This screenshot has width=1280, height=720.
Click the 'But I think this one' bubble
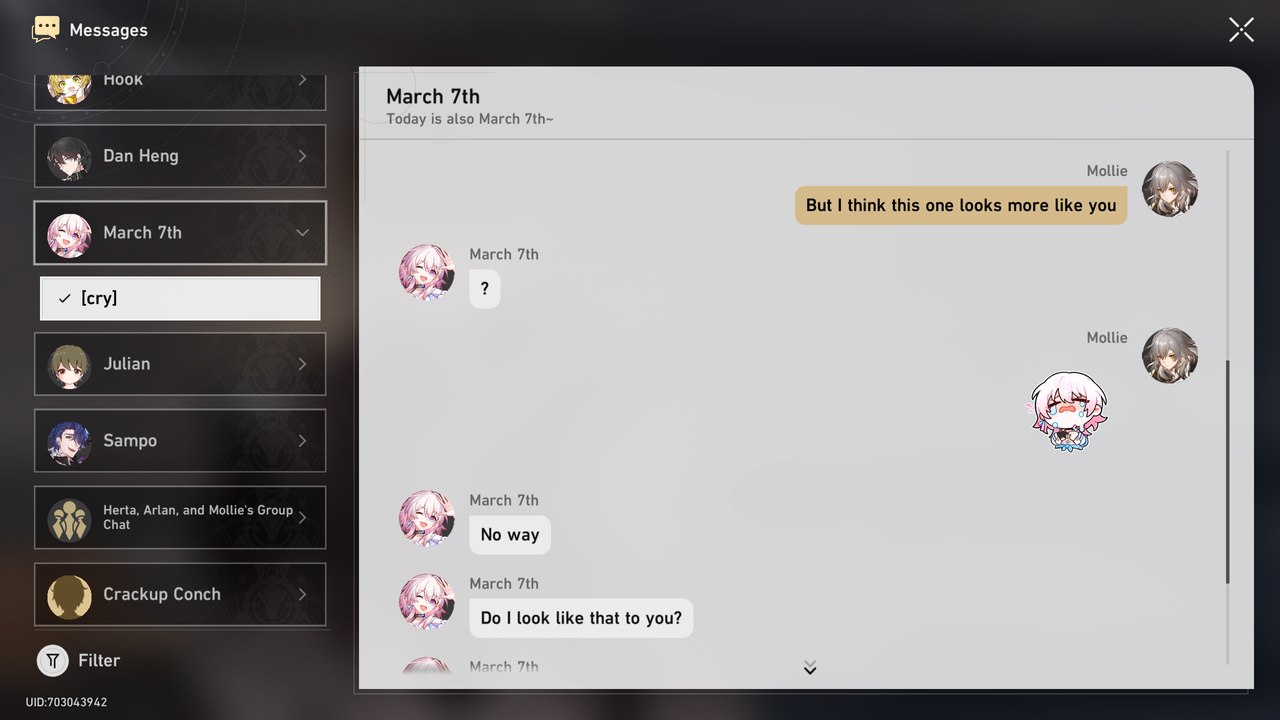pyautogui.click(x=961, y=205)
